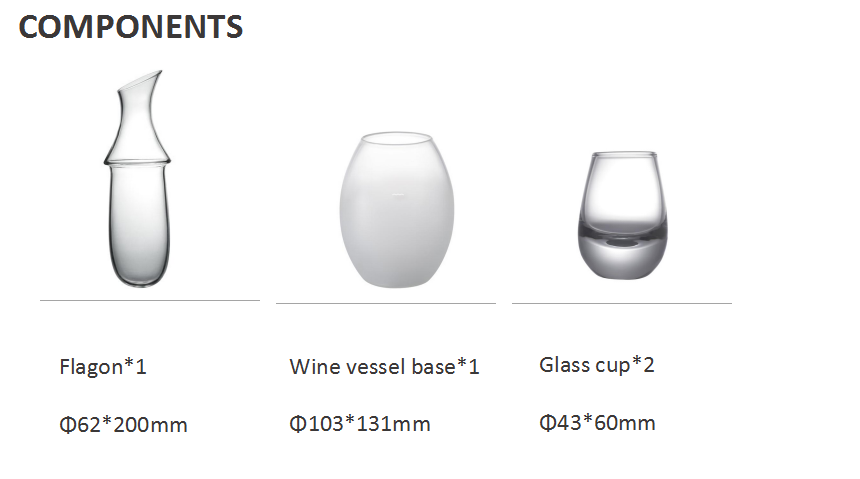Screen dimensions: 860x479
Task: Click the slanted spout of the flagon
Action: pos(141,80)
